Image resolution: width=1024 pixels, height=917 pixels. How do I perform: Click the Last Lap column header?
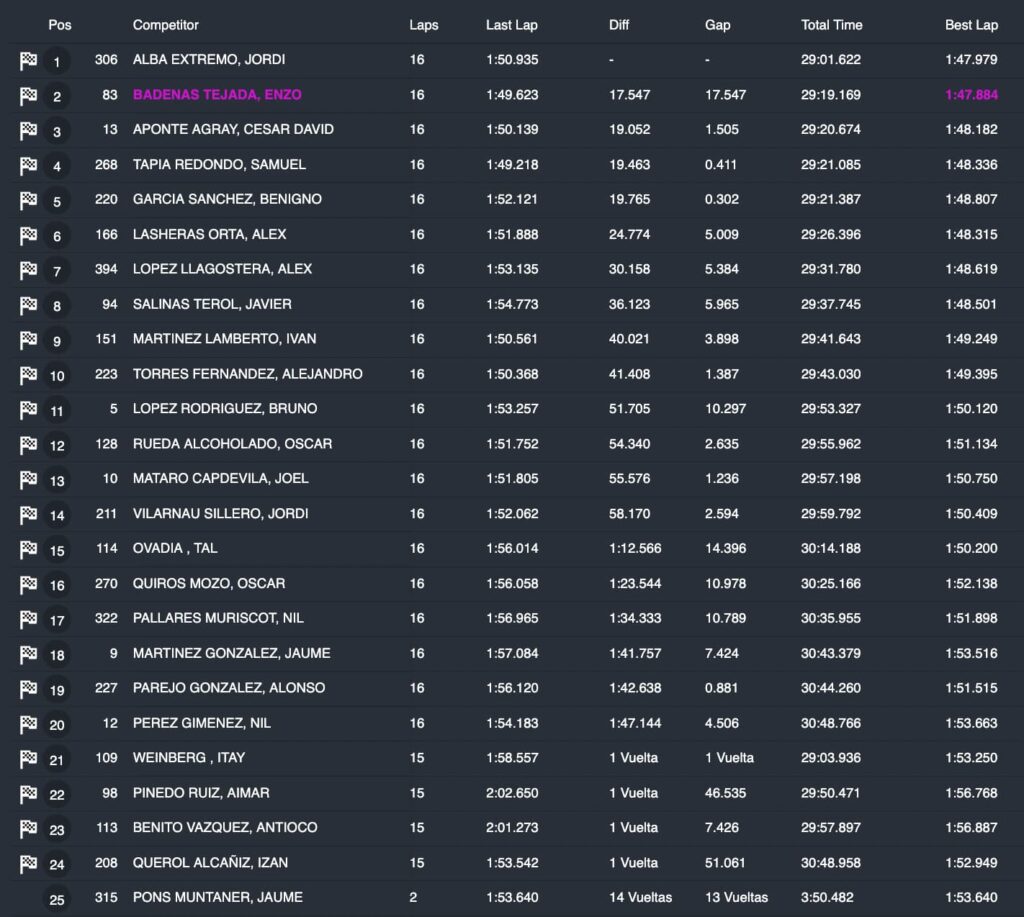click(512, 24)
